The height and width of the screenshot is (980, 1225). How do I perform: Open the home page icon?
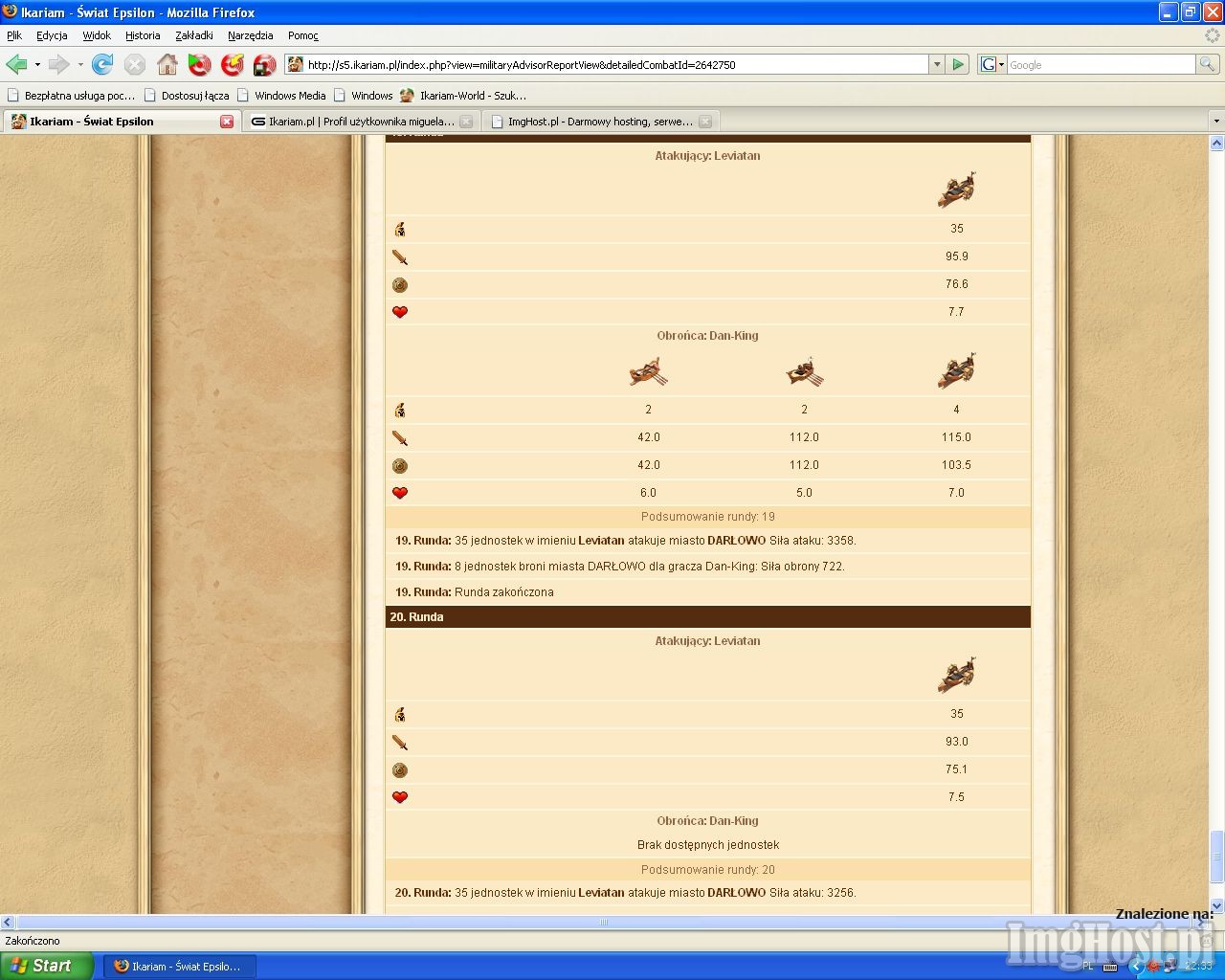(167, 64)
